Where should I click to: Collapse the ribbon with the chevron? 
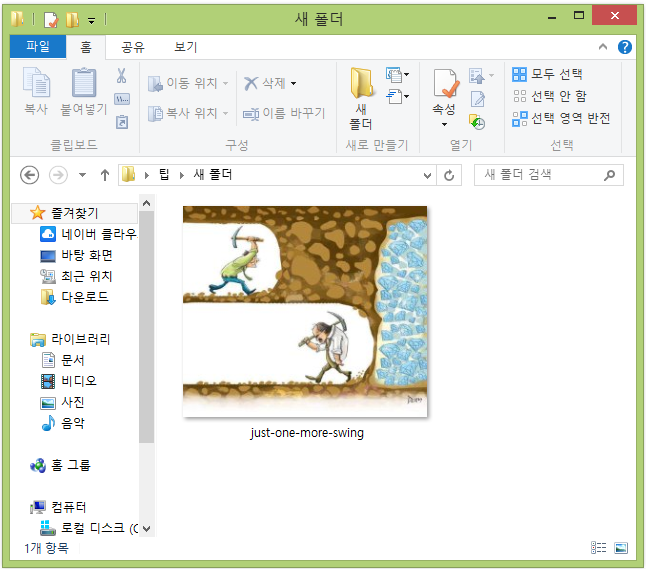603,47
